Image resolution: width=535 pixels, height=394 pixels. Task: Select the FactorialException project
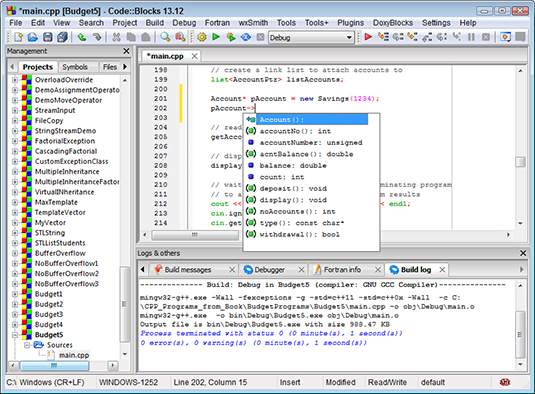click(65, 141)
